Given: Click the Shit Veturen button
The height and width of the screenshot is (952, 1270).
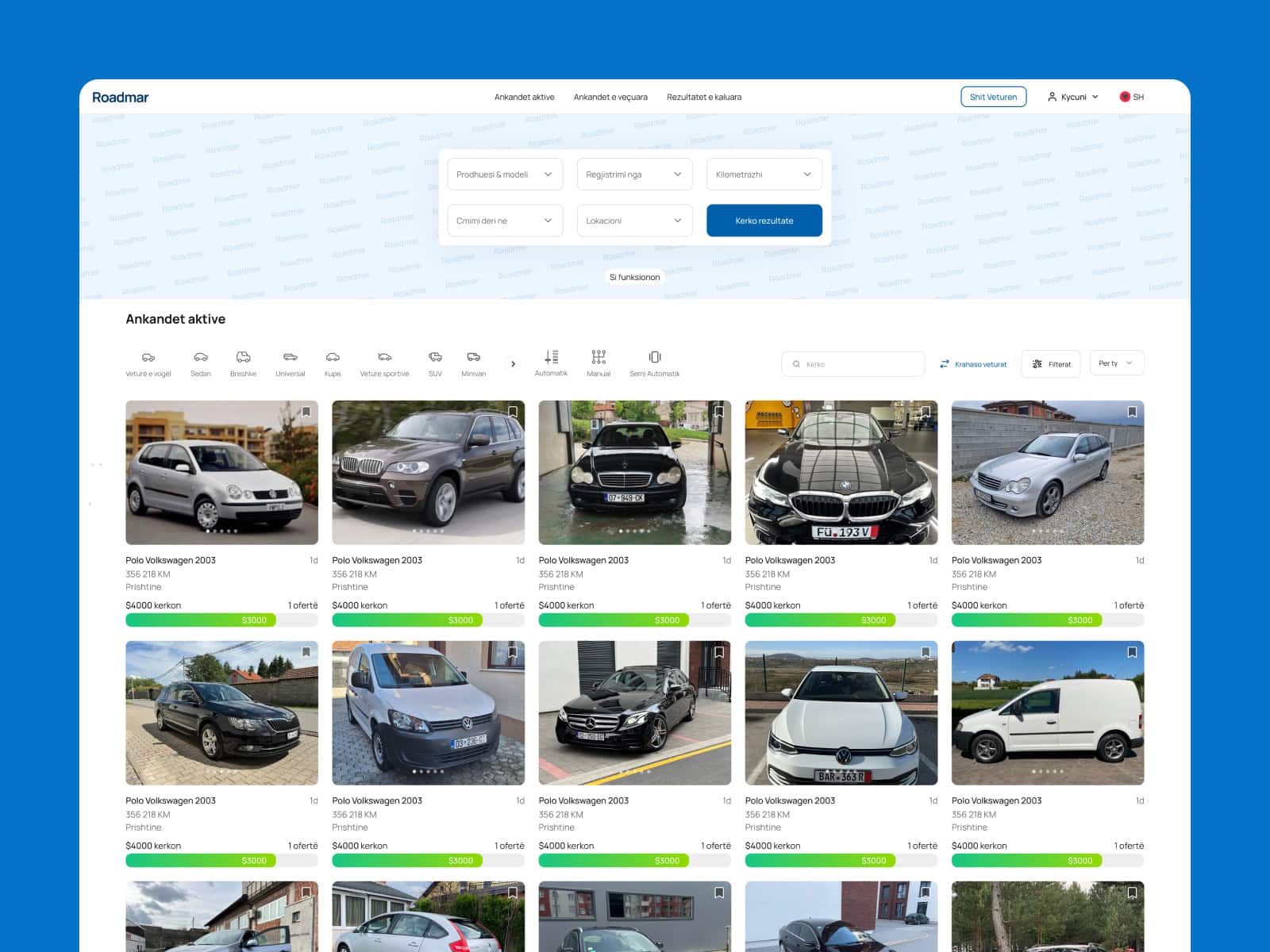Looking at the screenshot, I should [x=993, y=97].
